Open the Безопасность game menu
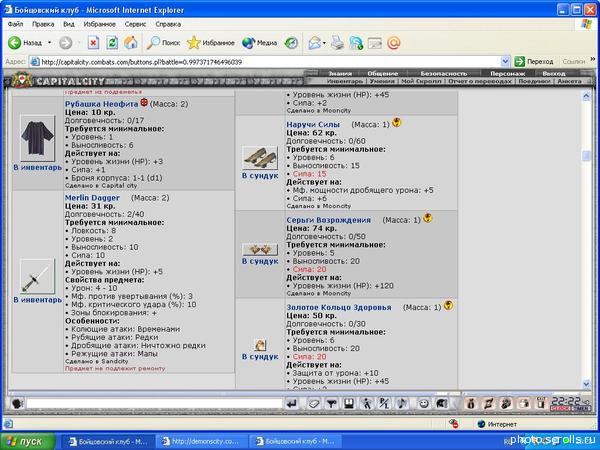The width and height of the screenshot is (600, 450). (x=444, y=73)
